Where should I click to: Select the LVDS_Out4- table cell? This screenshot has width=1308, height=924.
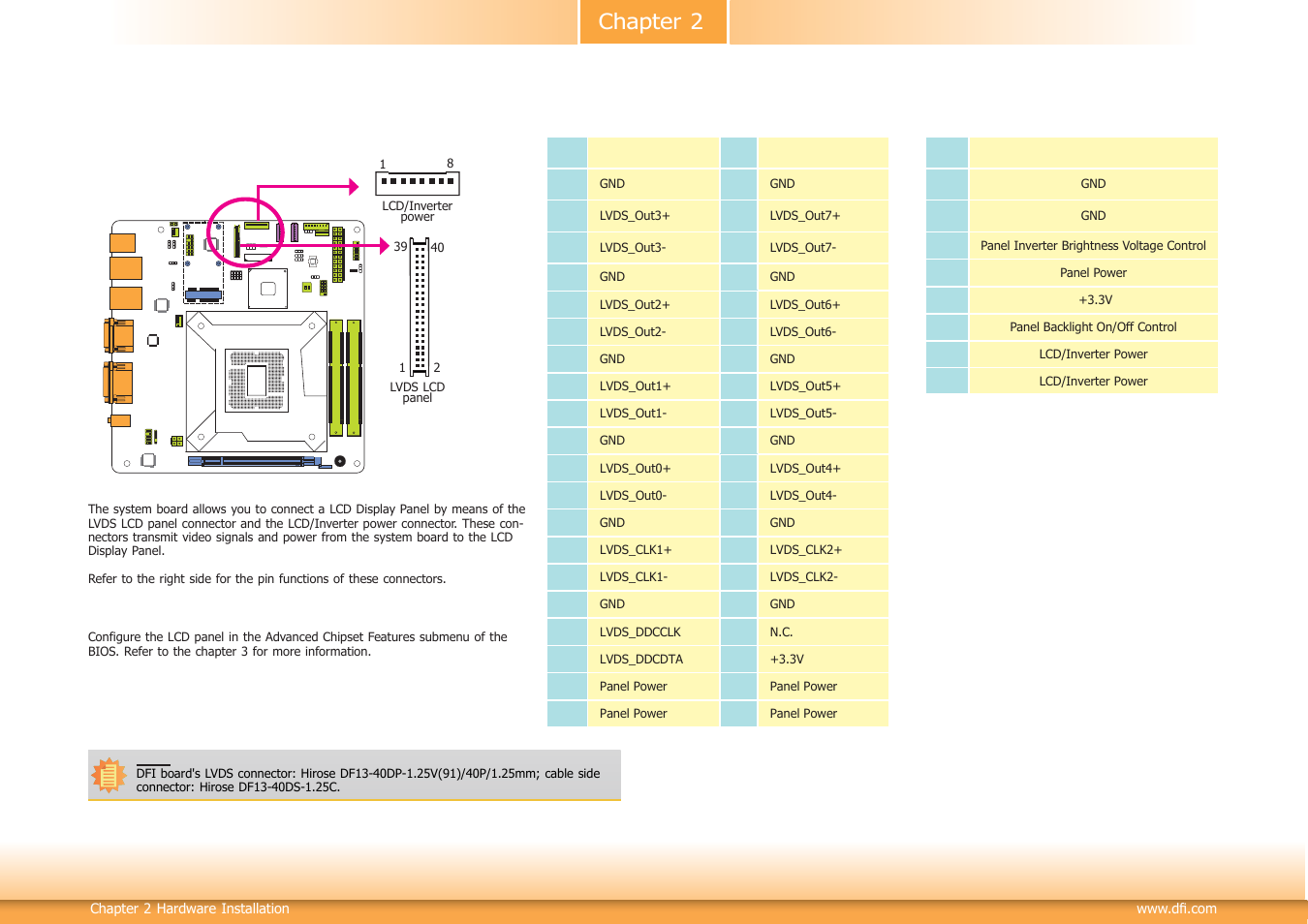[x=824, y=496]
